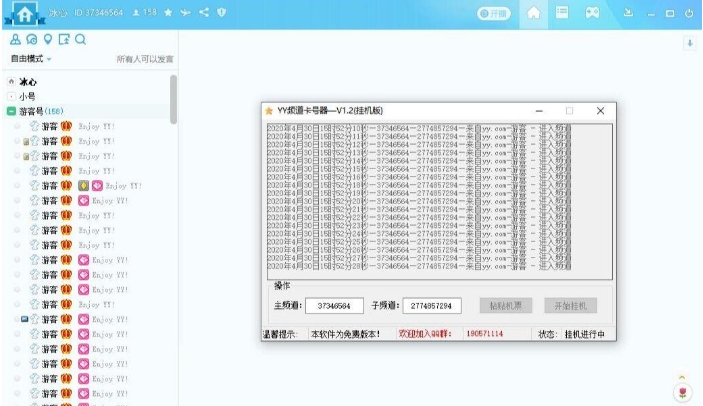The image size is (703, 406).
Task: Click the download arrow at right edge
Action: point(690,43)
